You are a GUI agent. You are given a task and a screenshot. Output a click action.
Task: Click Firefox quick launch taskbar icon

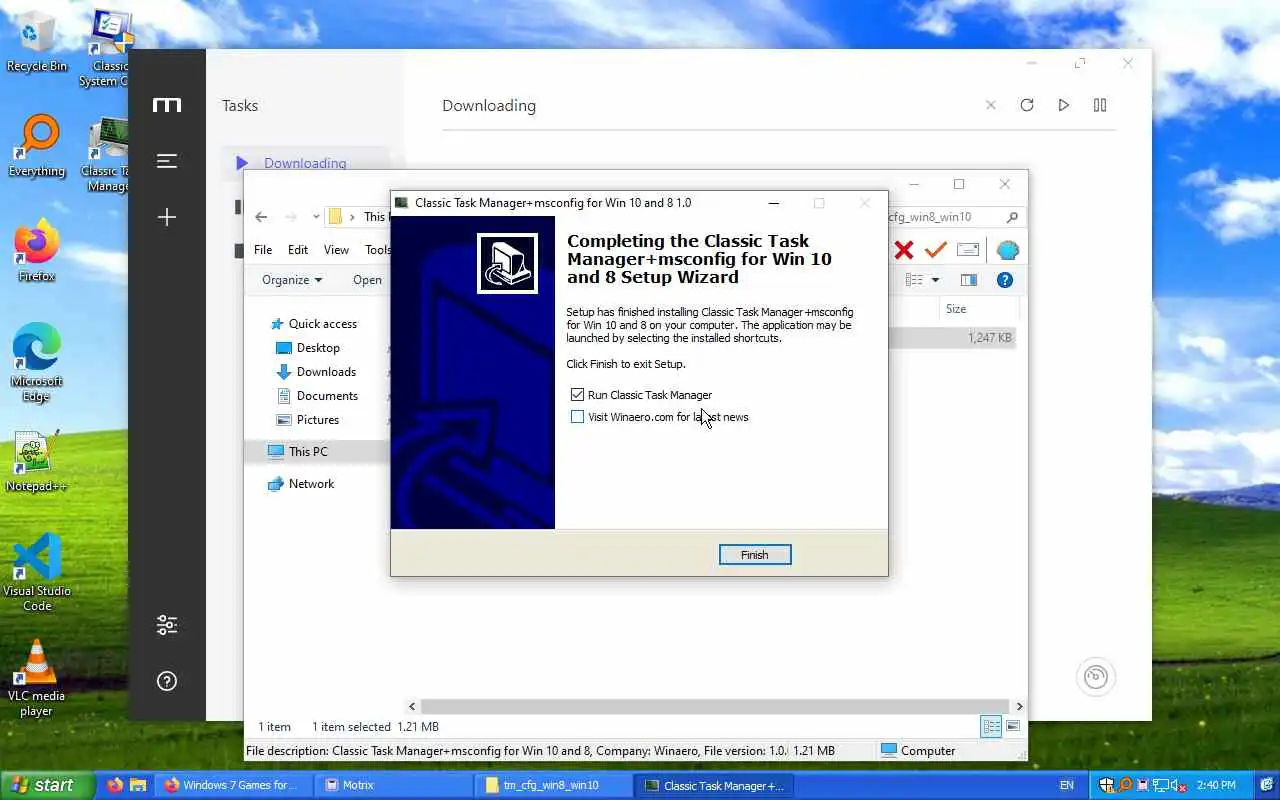115,785
